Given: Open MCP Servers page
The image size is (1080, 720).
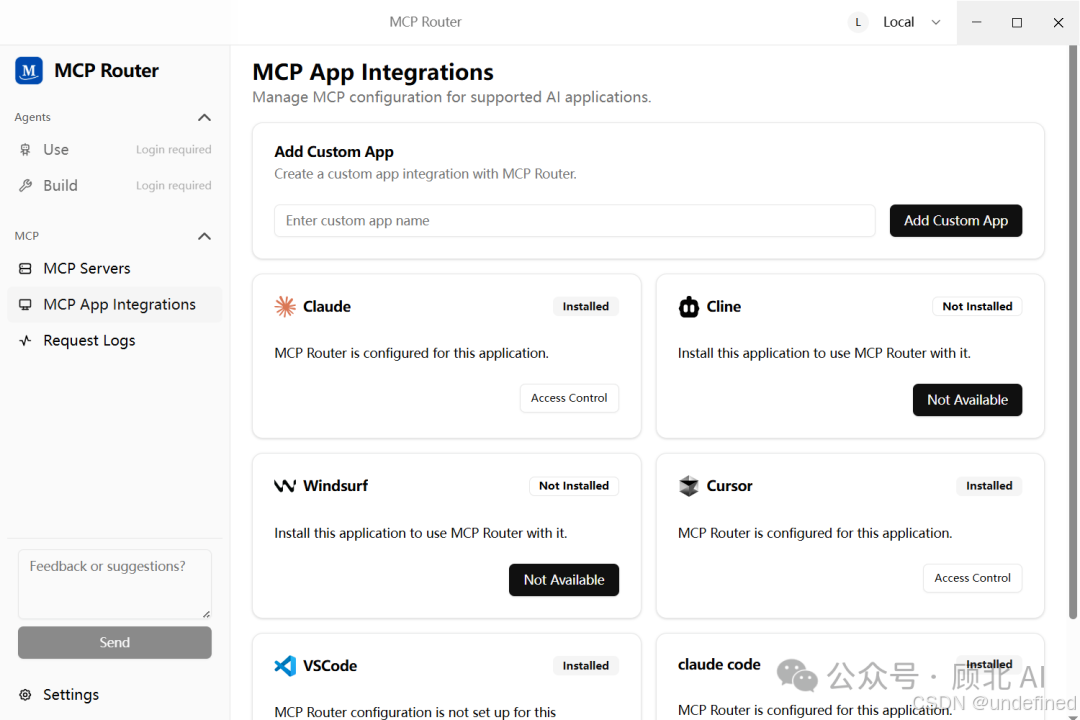Looking at the screenshot, I should tap(114, 269).
